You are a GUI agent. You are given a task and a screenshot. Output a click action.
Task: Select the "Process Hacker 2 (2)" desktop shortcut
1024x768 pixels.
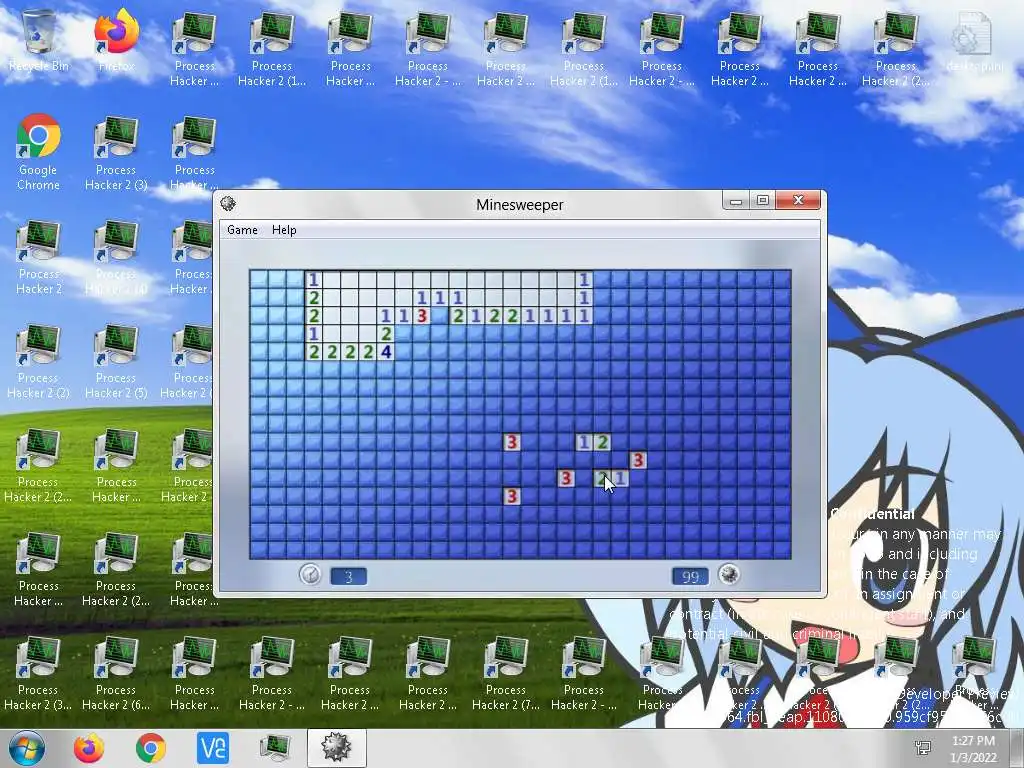(39, 360)
